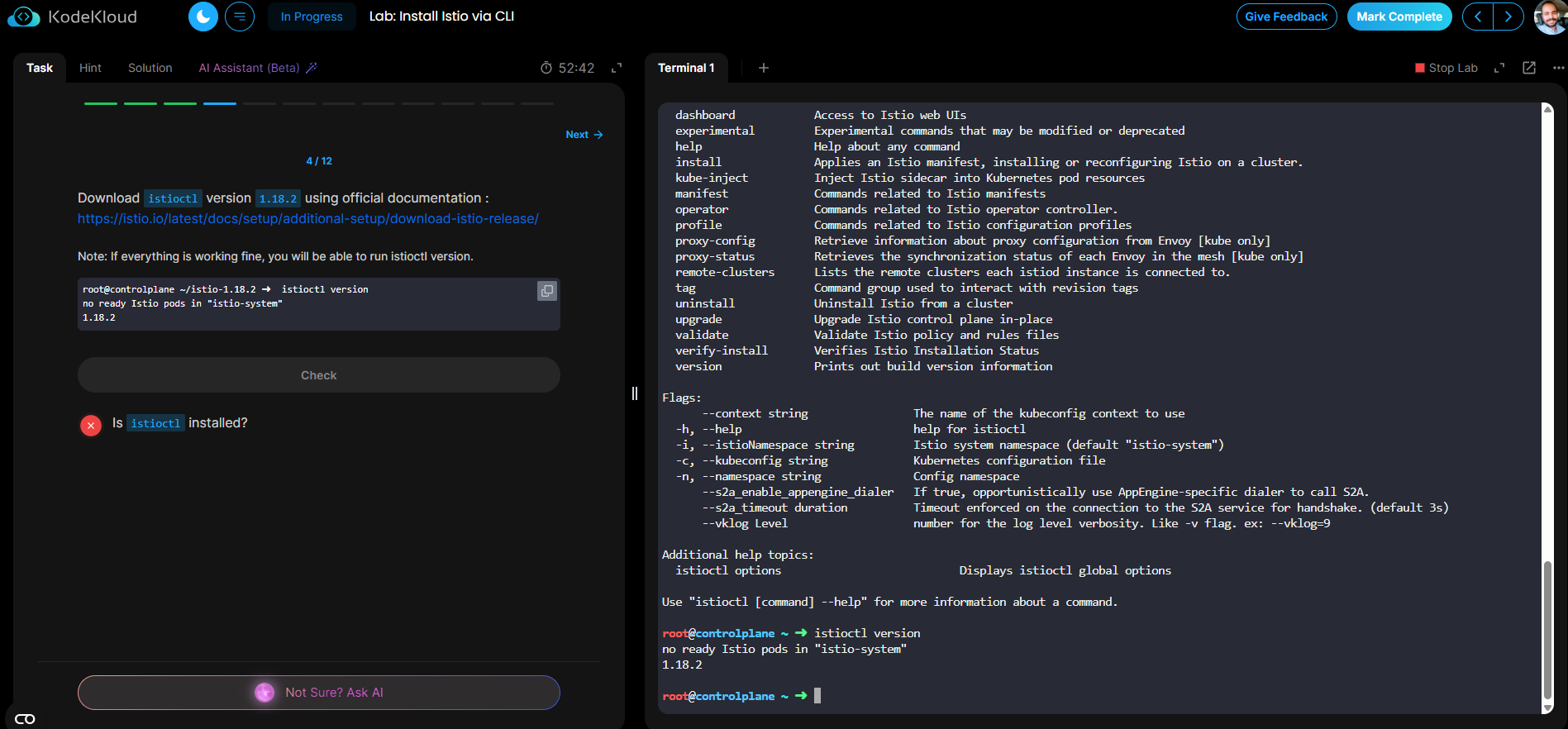Open terminal in a new window
1568x729 pixels.
pyautogui.click(x=1529, y=68)
